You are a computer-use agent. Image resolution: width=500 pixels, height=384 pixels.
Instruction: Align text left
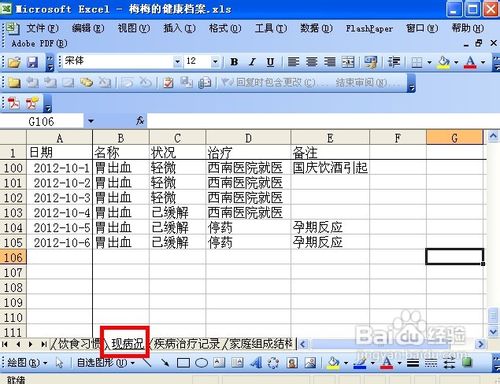(x=293, y=62)
